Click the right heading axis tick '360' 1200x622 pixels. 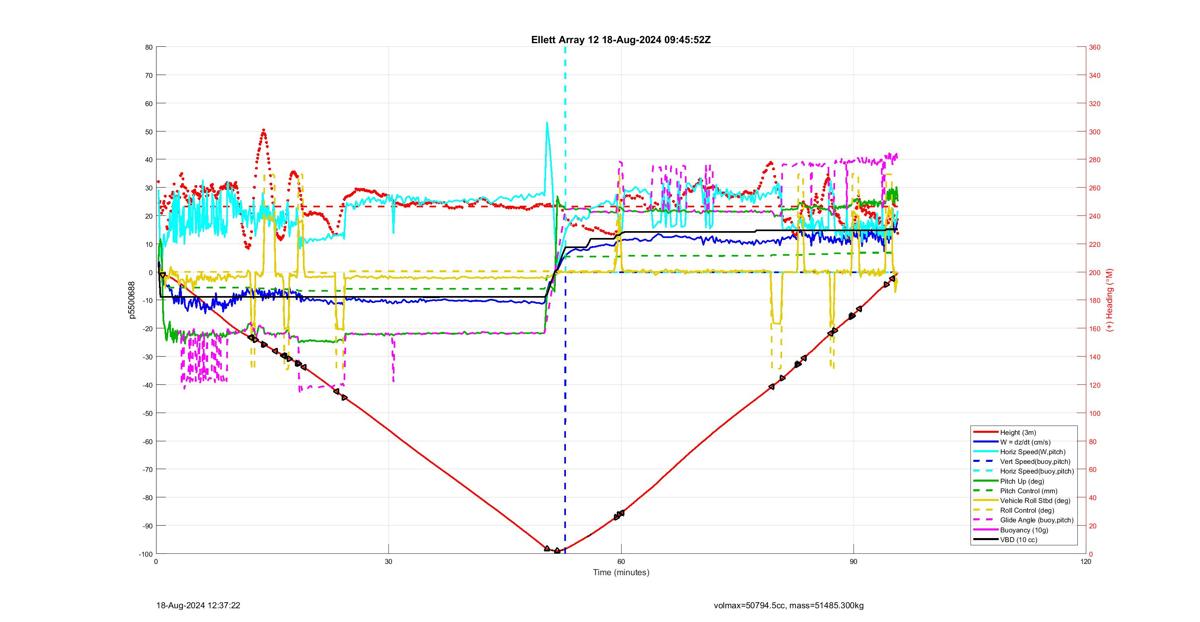(1095, 47)
